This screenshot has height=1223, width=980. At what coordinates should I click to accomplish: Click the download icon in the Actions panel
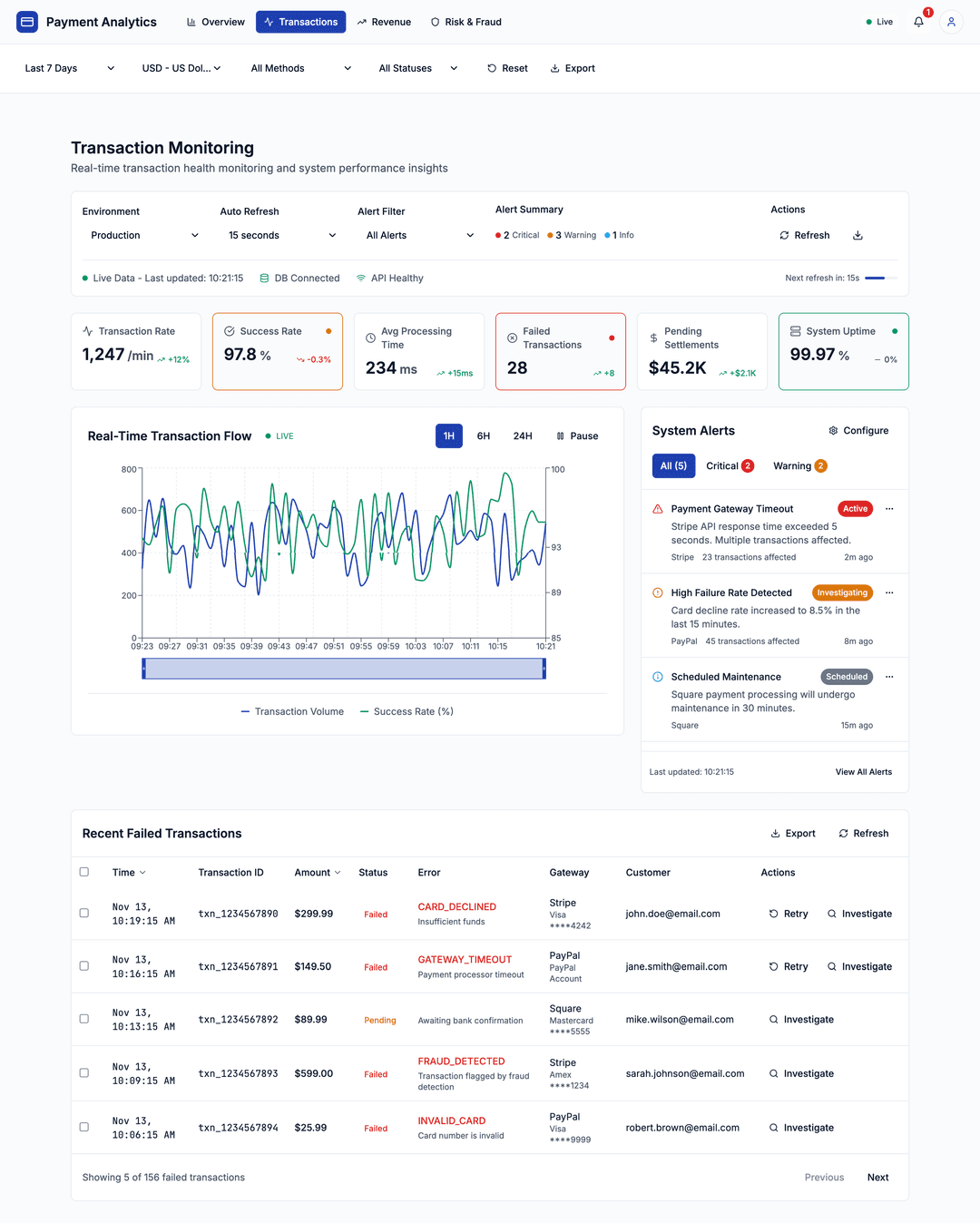[857, 235]
